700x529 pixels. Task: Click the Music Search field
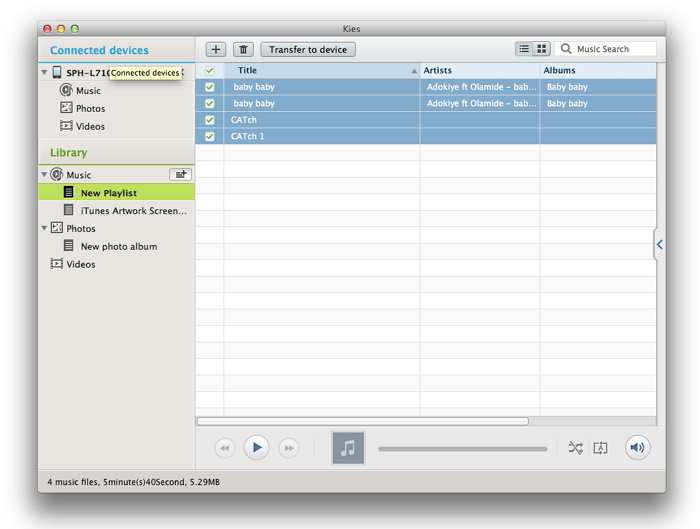[x=605, y=49]
